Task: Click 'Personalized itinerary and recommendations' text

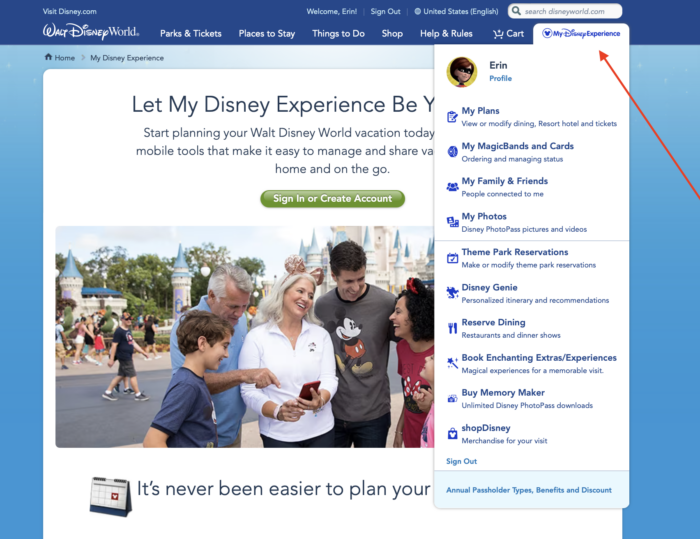Action: [x=535, y=300]
